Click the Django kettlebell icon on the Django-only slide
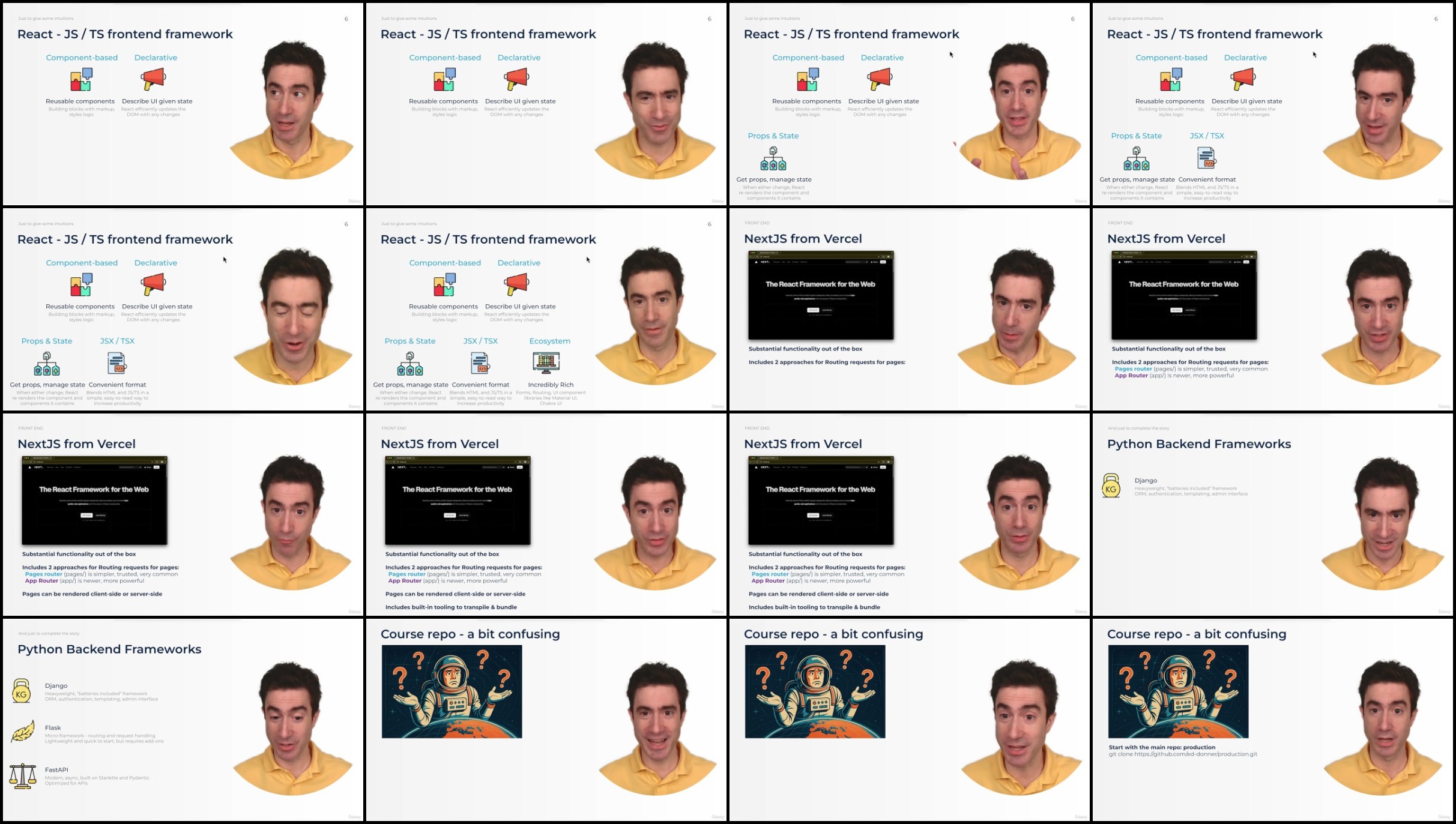1456x824 pixels. click(1111, 486)
